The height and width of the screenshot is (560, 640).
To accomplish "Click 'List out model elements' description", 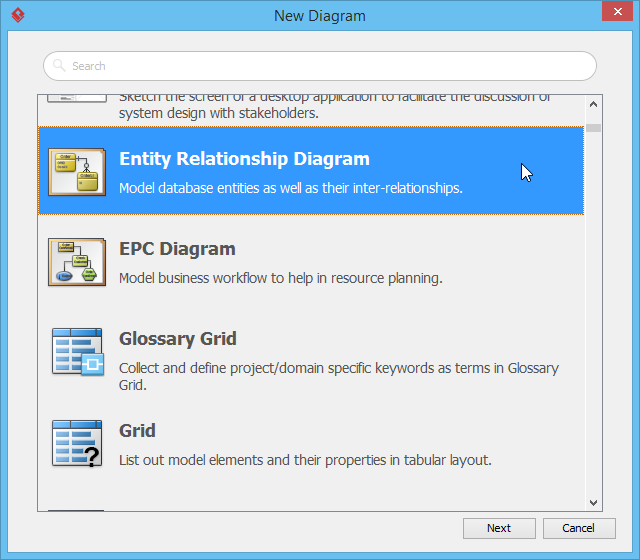I will point(305,460).
